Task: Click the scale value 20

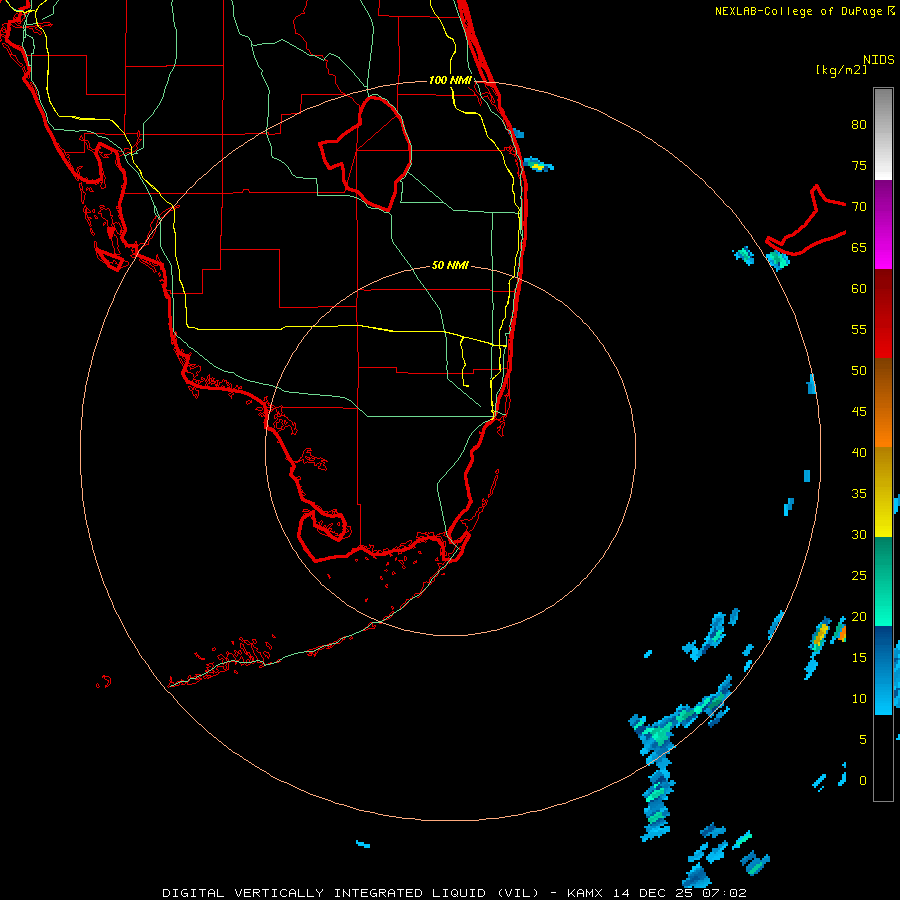Action: click(x=859, y=617)
